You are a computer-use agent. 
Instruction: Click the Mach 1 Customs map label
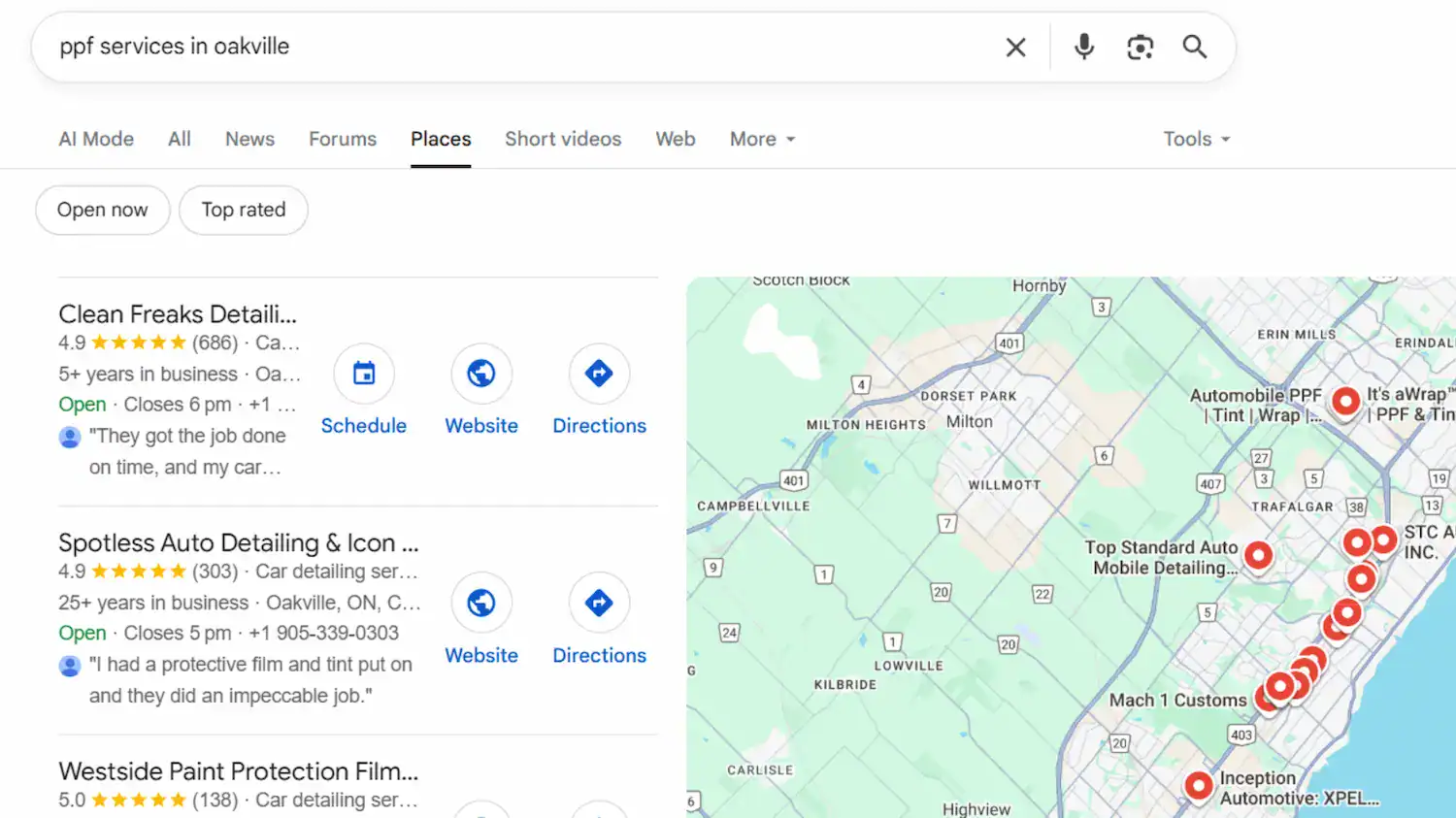pyautogui.click(x=1177, y=701)
